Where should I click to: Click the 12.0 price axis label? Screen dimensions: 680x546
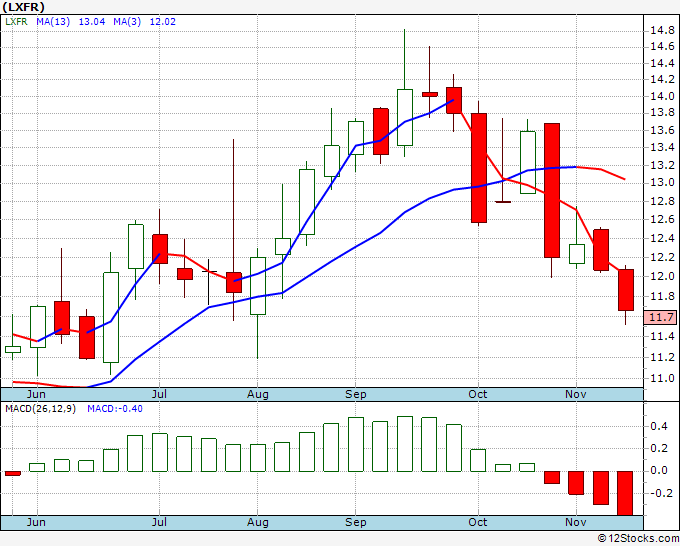(x=662, y=276)
